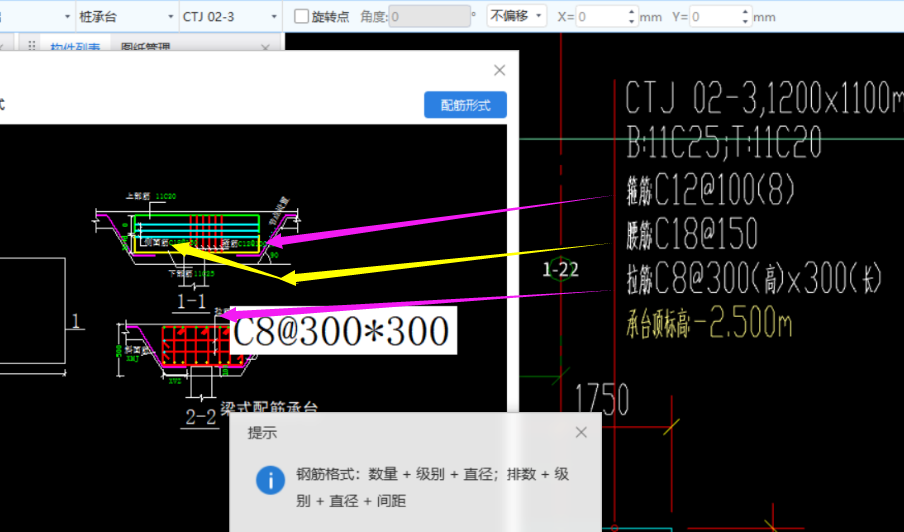The image size is (904, 532).
Task: Click the 2-2 section title
Action: tap(201, 417)
